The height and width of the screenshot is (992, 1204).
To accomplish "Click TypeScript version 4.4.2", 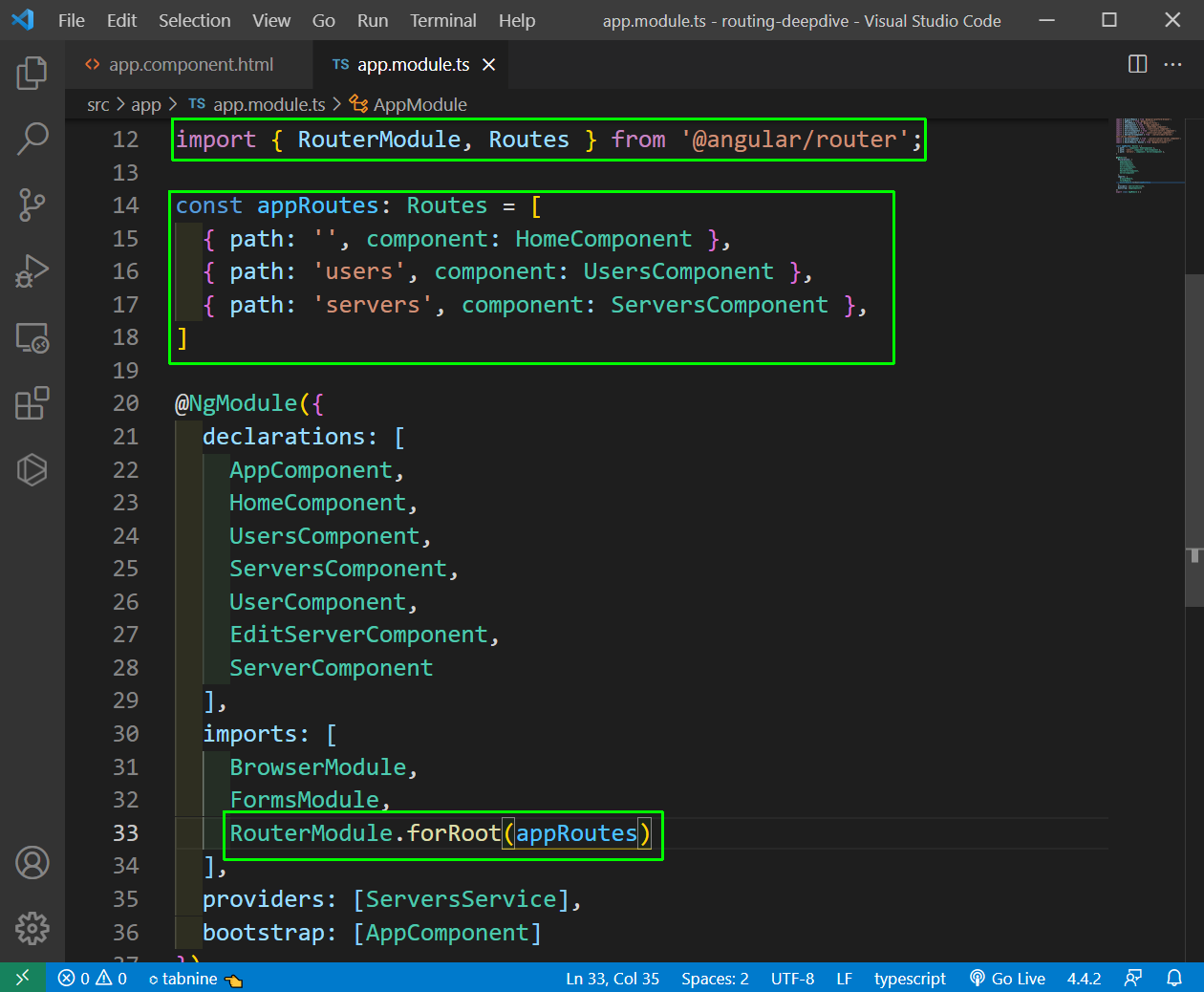I will tap(1085, 978).
